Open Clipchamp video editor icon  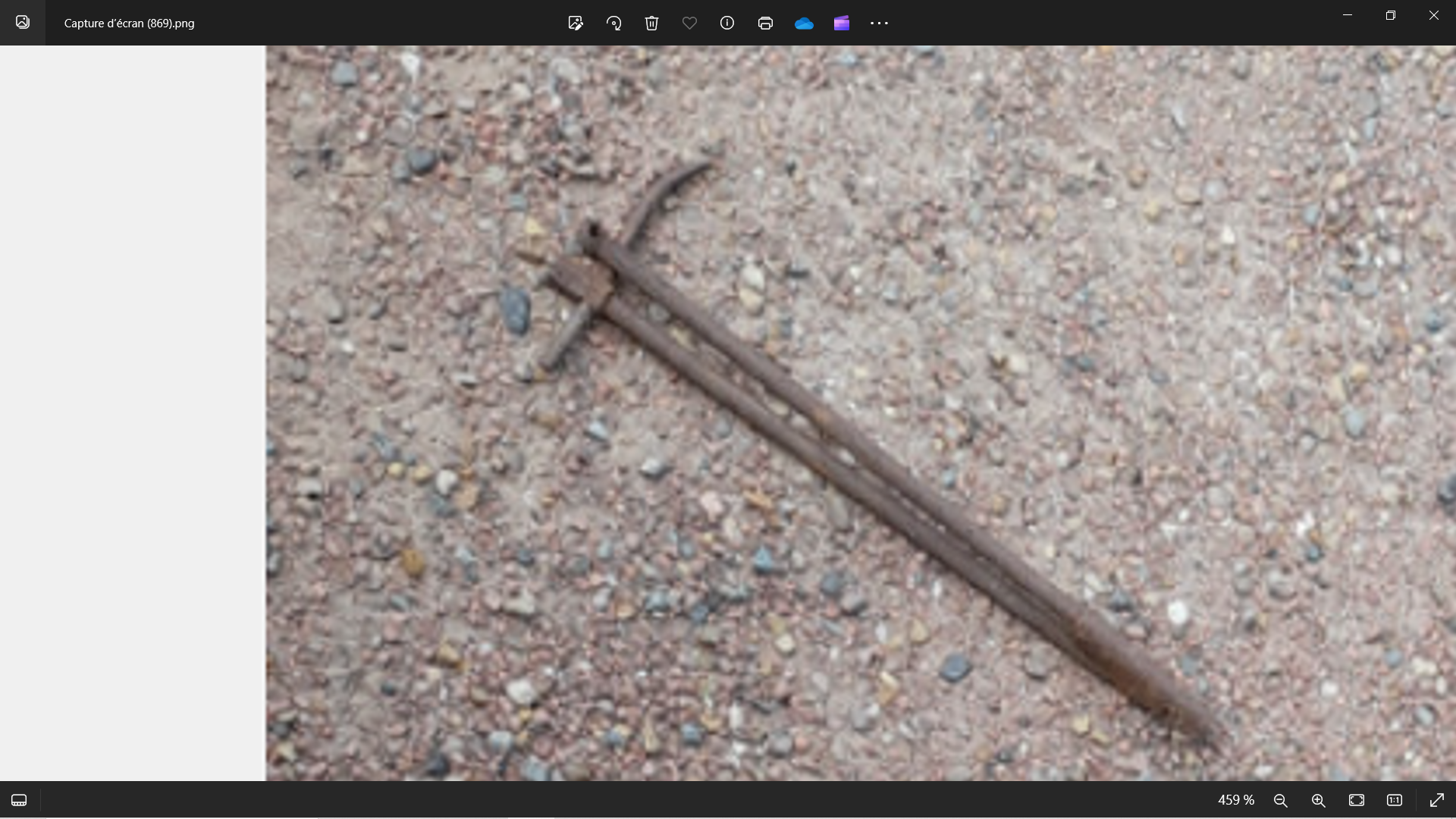tap(841, 24)
